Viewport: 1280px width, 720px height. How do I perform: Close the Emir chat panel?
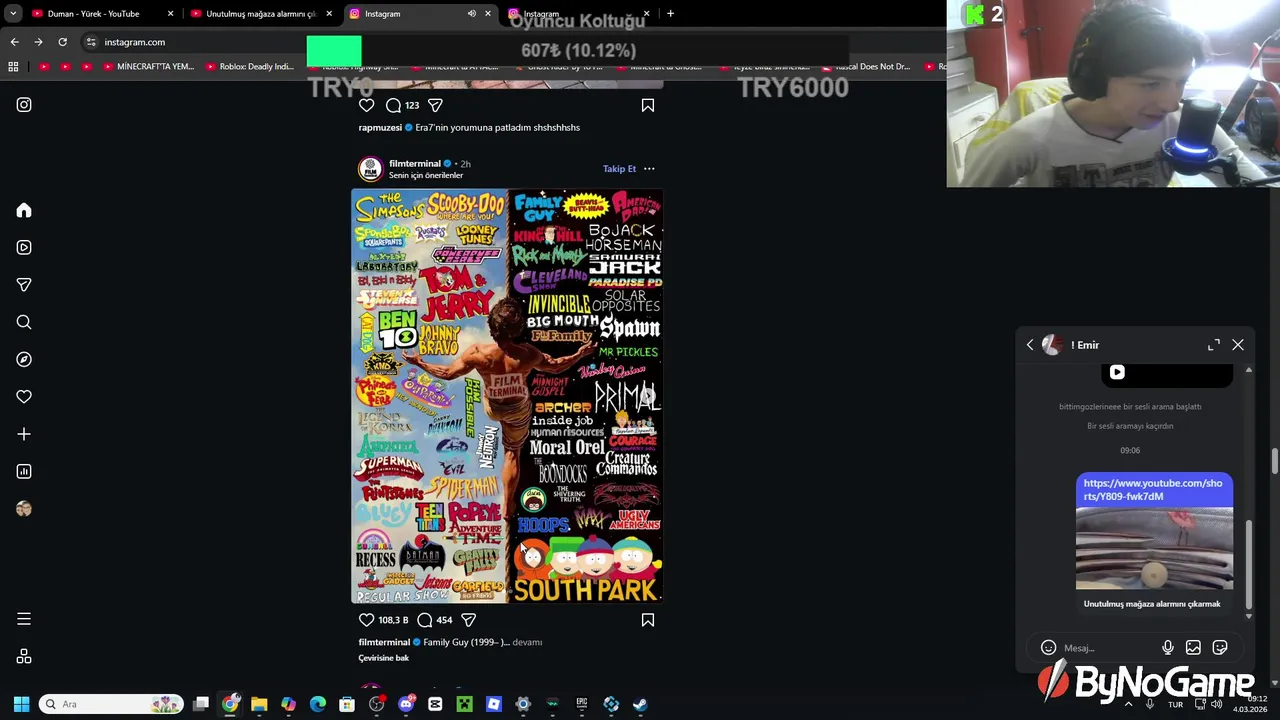click(1238, 345)
